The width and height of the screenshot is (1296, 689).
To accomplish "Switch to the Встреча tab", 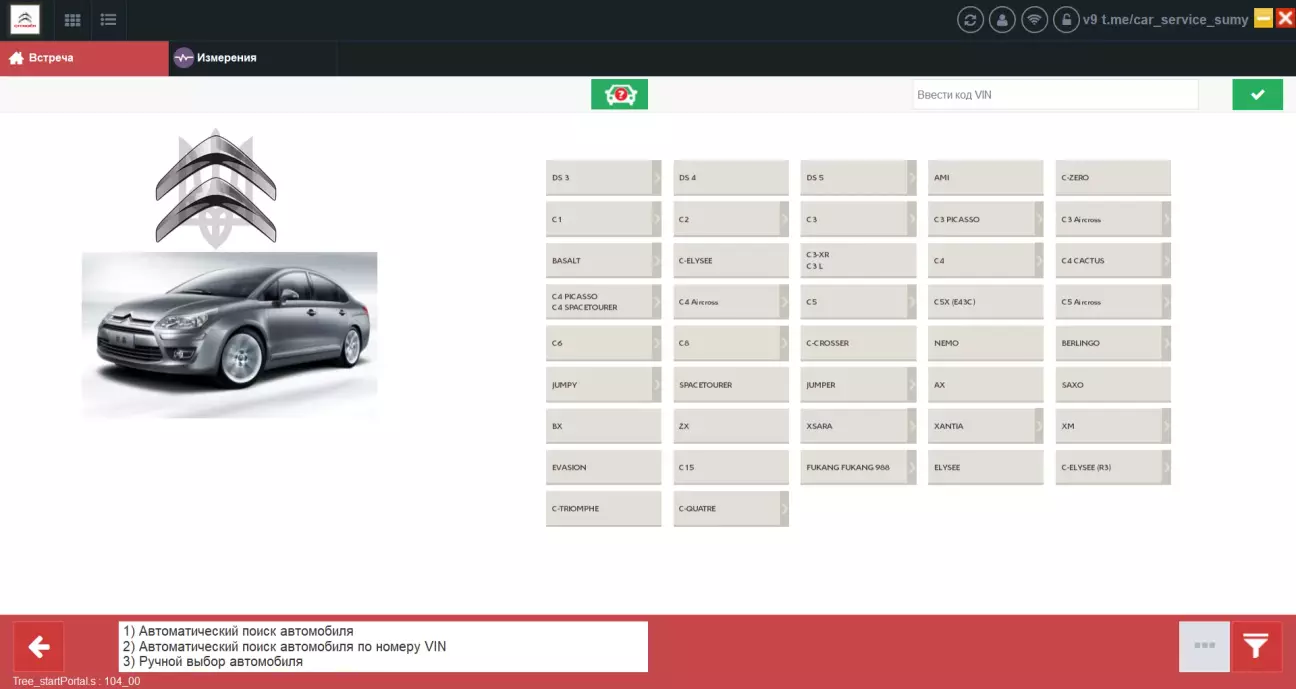I will click(84, 58).
